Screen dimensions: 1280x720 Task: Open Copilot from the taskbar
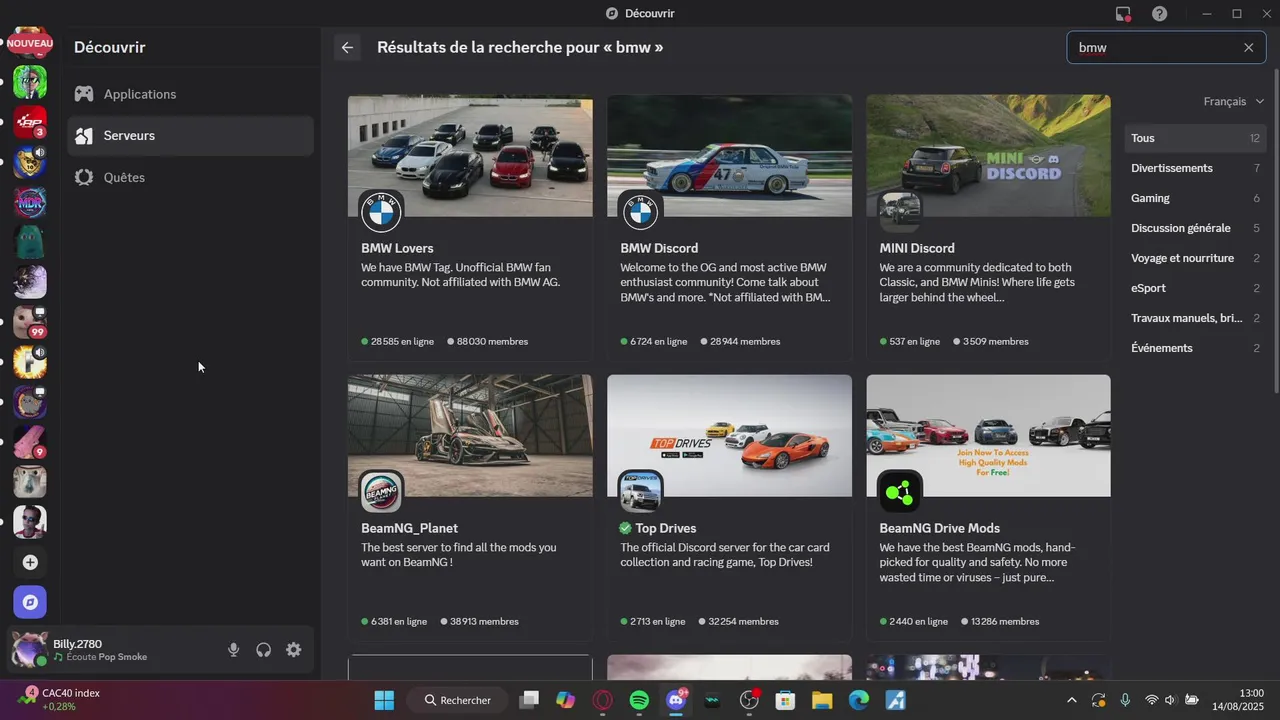click(566, 700)
